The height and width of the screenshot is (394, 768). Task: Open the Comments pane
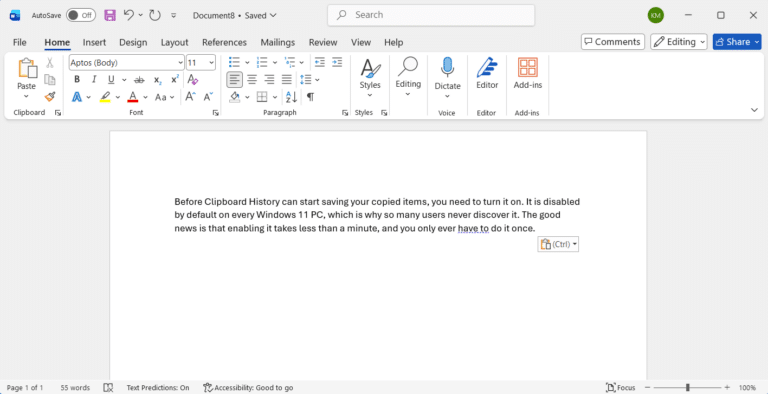pyautogui.click(x=613, y=42)
